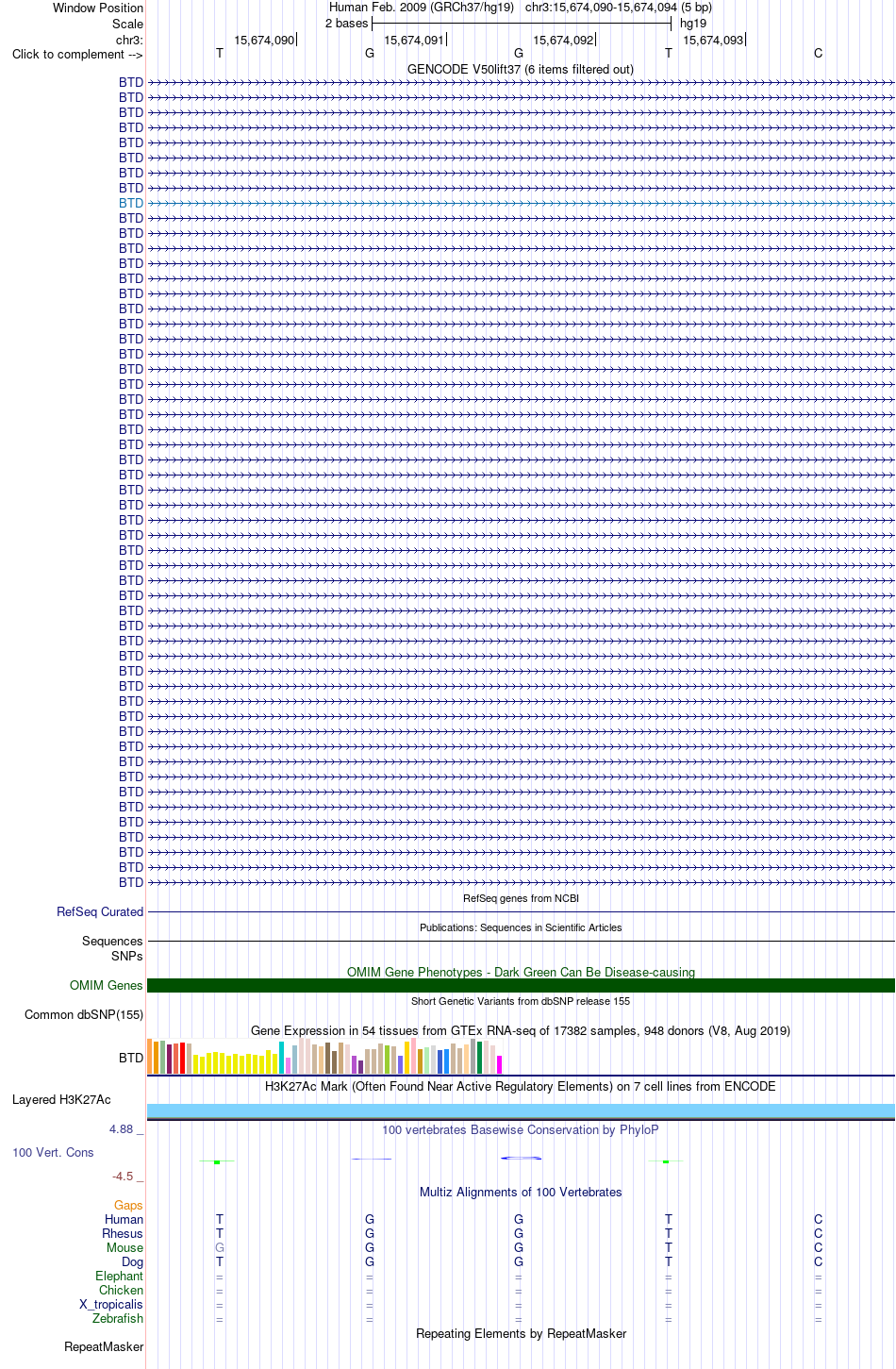Open the GENCODE V50lift37 track title

click(521, 69)
